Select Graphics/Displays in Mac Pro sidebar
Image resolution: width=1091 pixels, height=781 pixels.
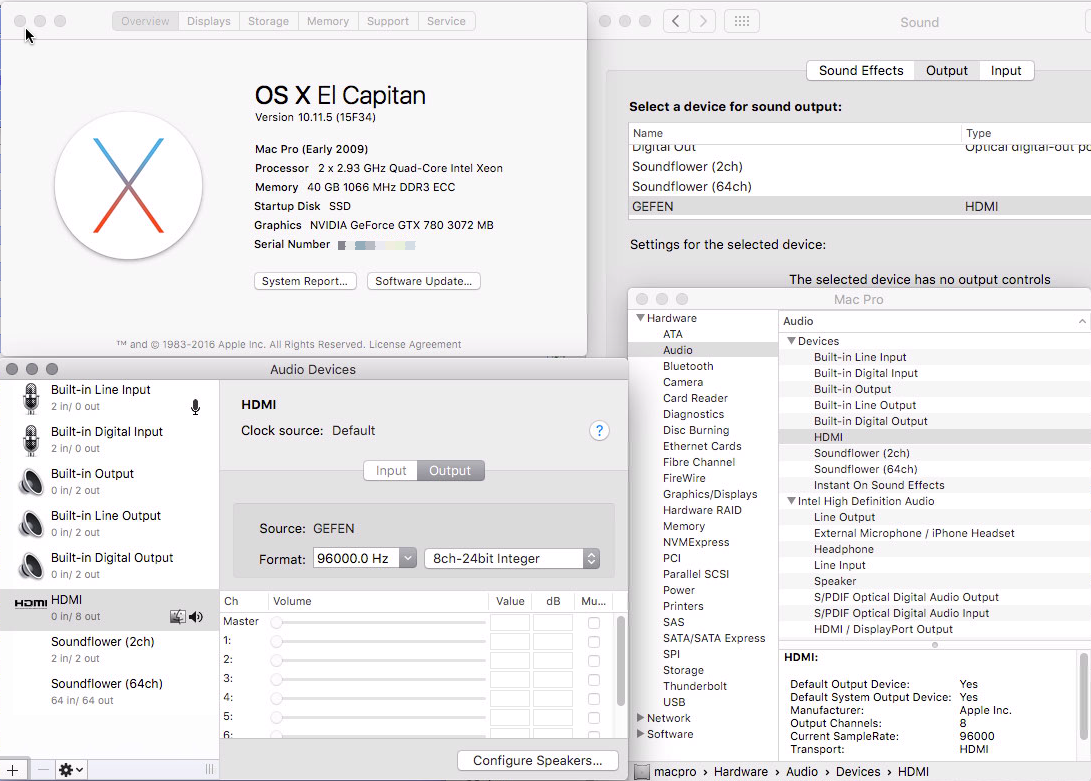click(x=710, y=494)
